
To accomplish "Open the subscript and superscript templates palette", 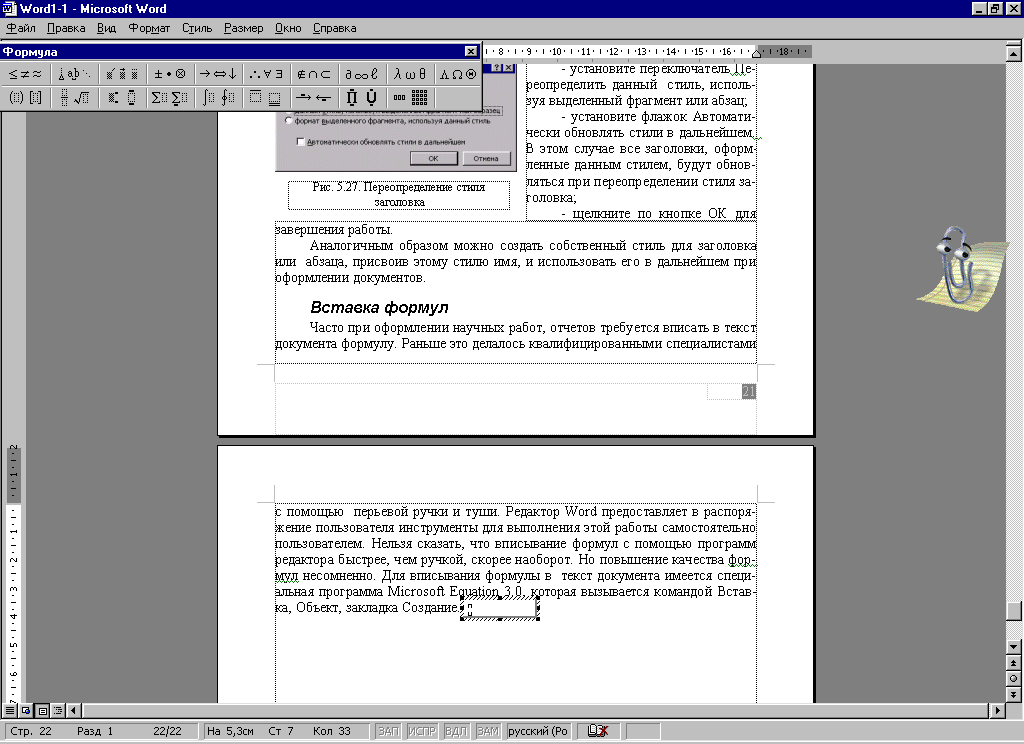I will pos(122,98).
